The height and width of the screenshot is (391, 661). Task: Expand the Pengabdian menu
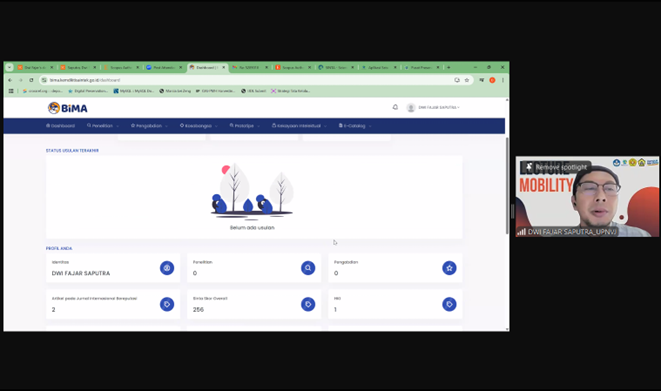click(149, 126)
